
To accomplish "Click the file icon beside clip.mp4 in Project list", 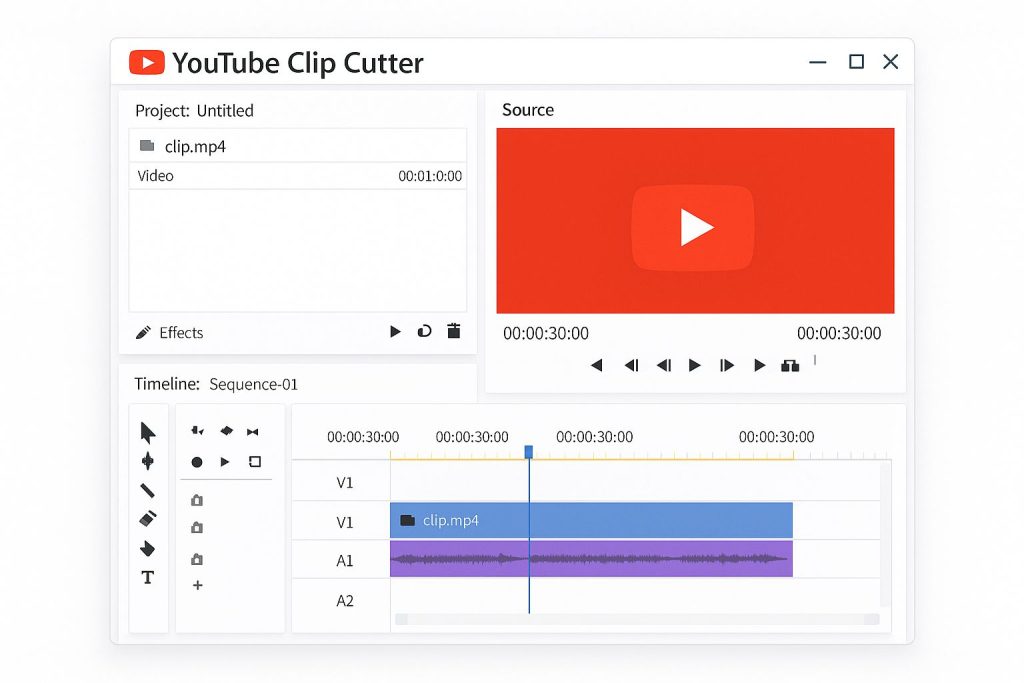I will (x=147, y=146).
